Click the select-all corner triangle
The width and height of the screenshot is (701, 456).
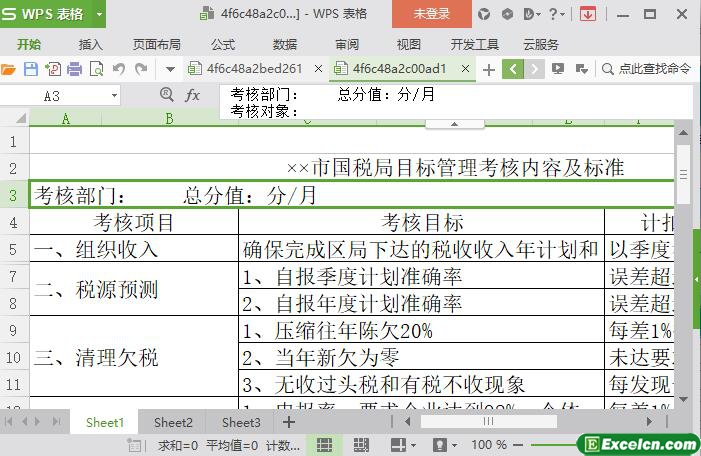[21, 118]
